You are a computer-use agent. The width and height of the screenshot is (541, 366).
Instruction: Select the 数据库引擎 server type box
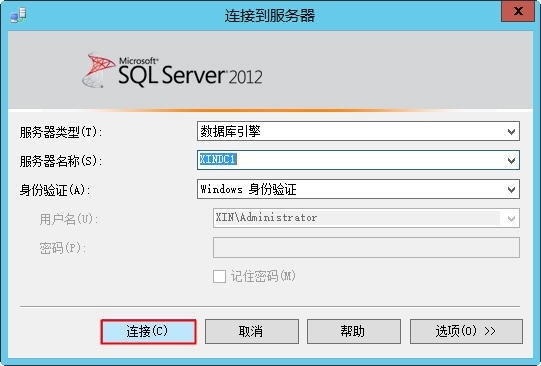tap(358, 131)
